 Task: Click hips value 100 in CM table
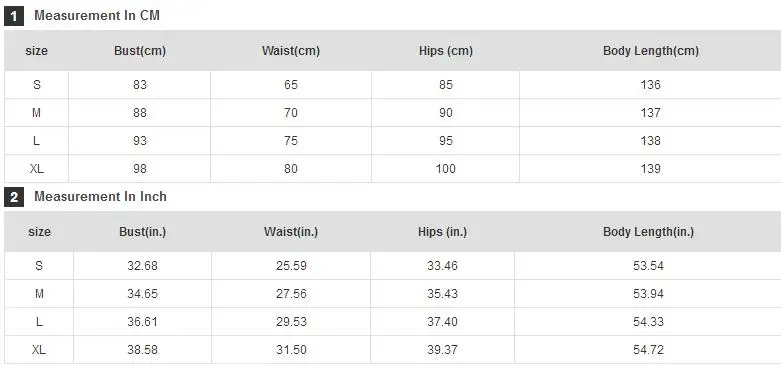pyautogui.click(x=446, y=169)
